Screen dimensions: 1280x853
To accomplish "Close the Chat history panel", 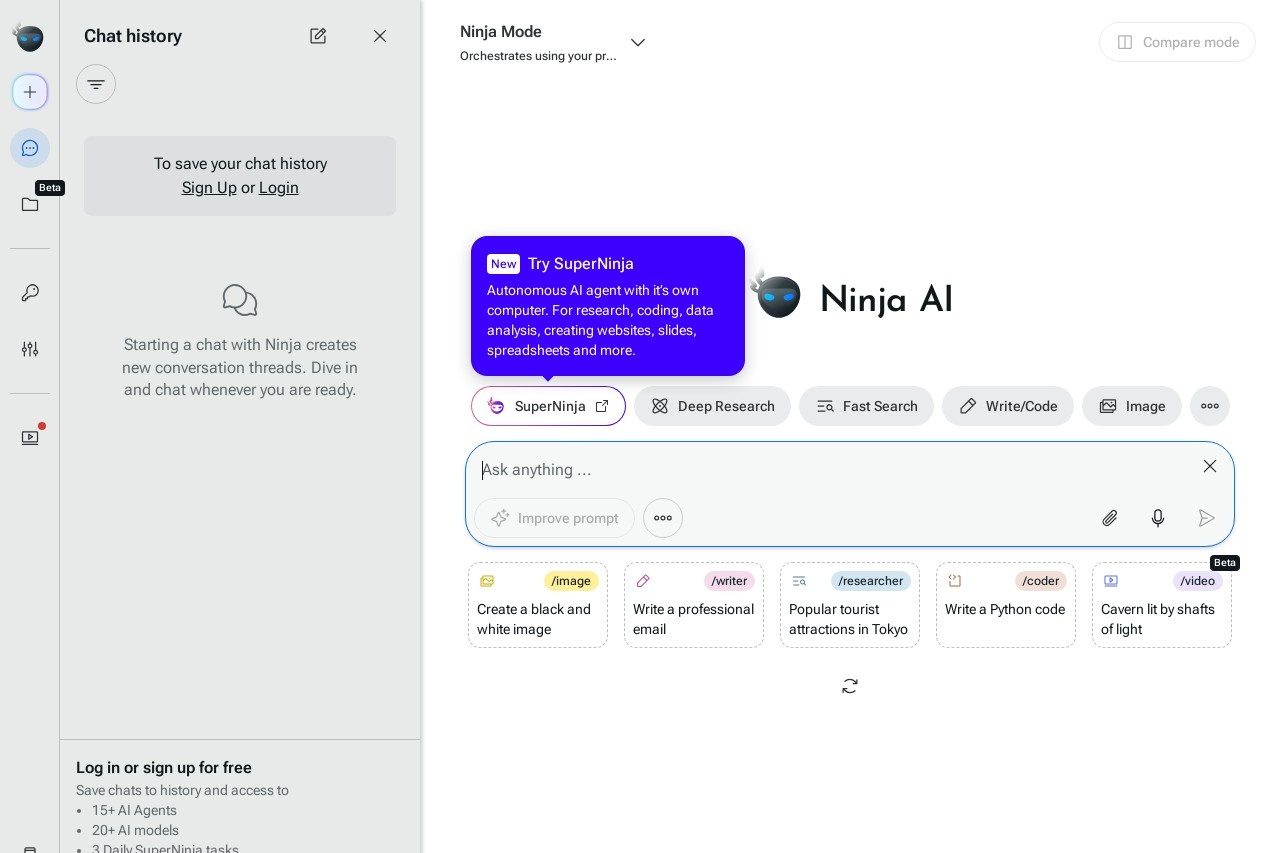I will click(x=380, y=36).
